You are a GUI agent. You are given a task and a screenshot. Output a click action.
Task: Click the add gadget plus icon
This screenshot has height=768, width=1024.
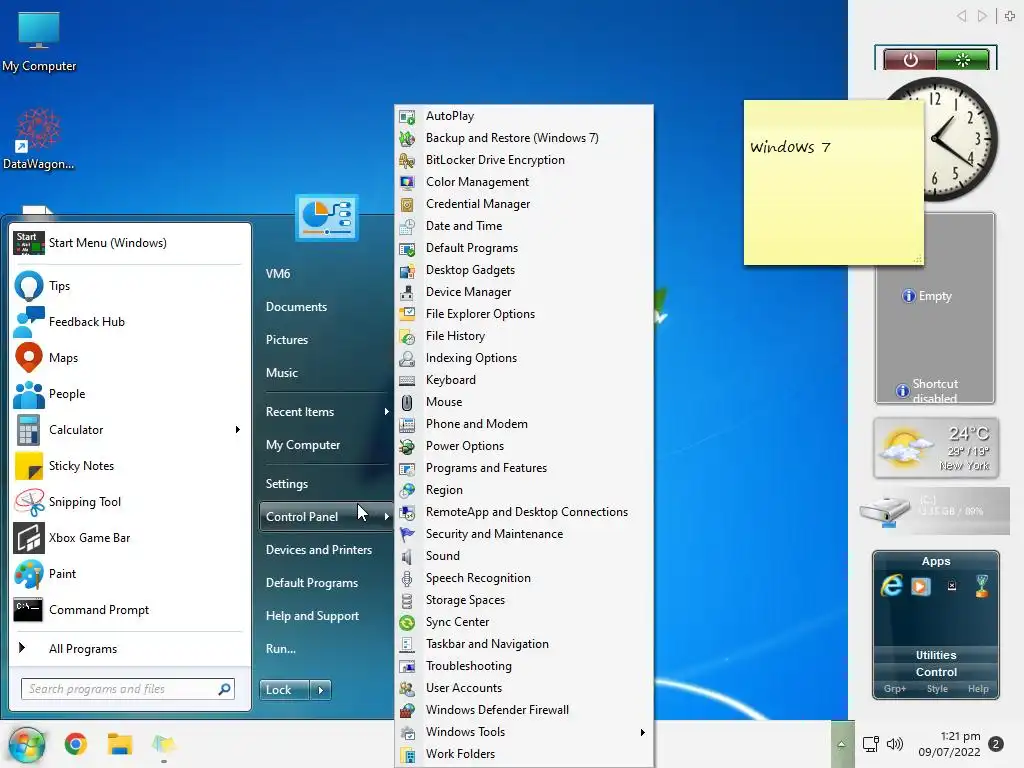1010,16
